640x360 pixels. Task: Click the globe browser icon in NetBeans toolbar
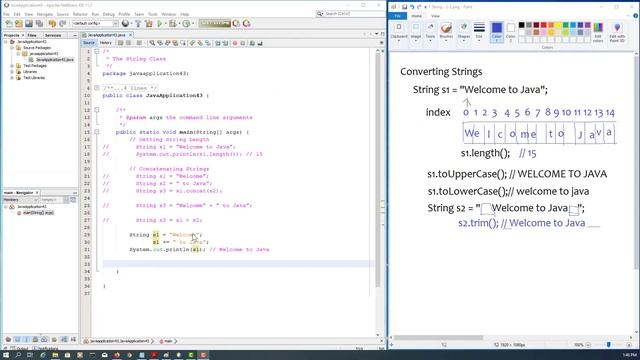(125, 24)
